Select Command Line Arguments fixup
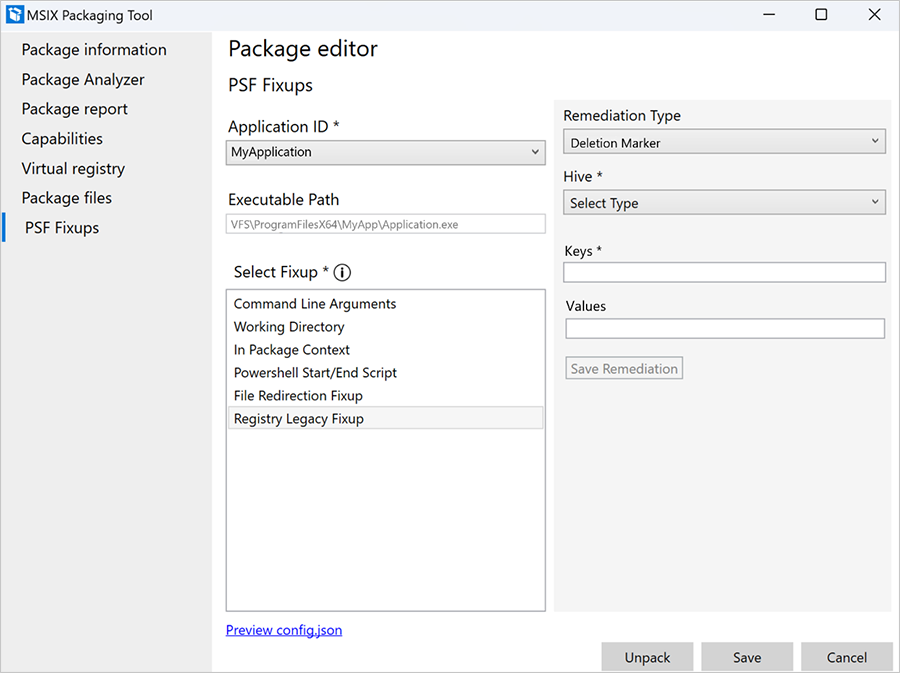Image resolution: width=900 pixels, height=673 pixels. [385, 304]
